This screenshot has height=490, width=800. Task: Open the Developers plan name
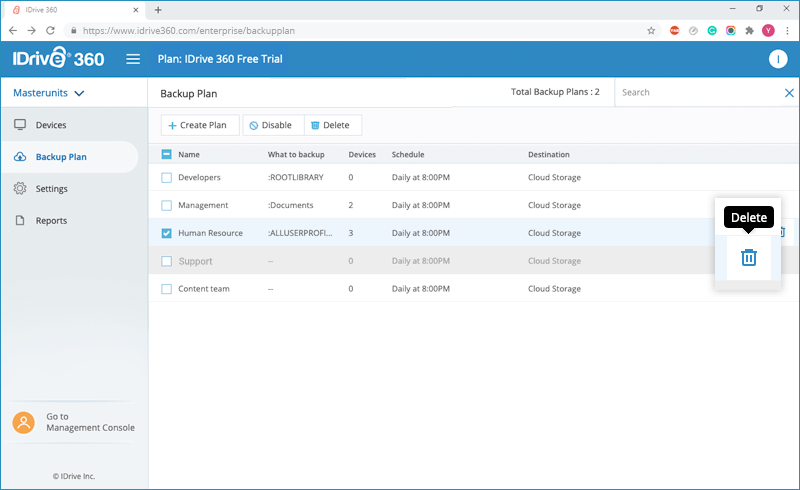point(199,178)
